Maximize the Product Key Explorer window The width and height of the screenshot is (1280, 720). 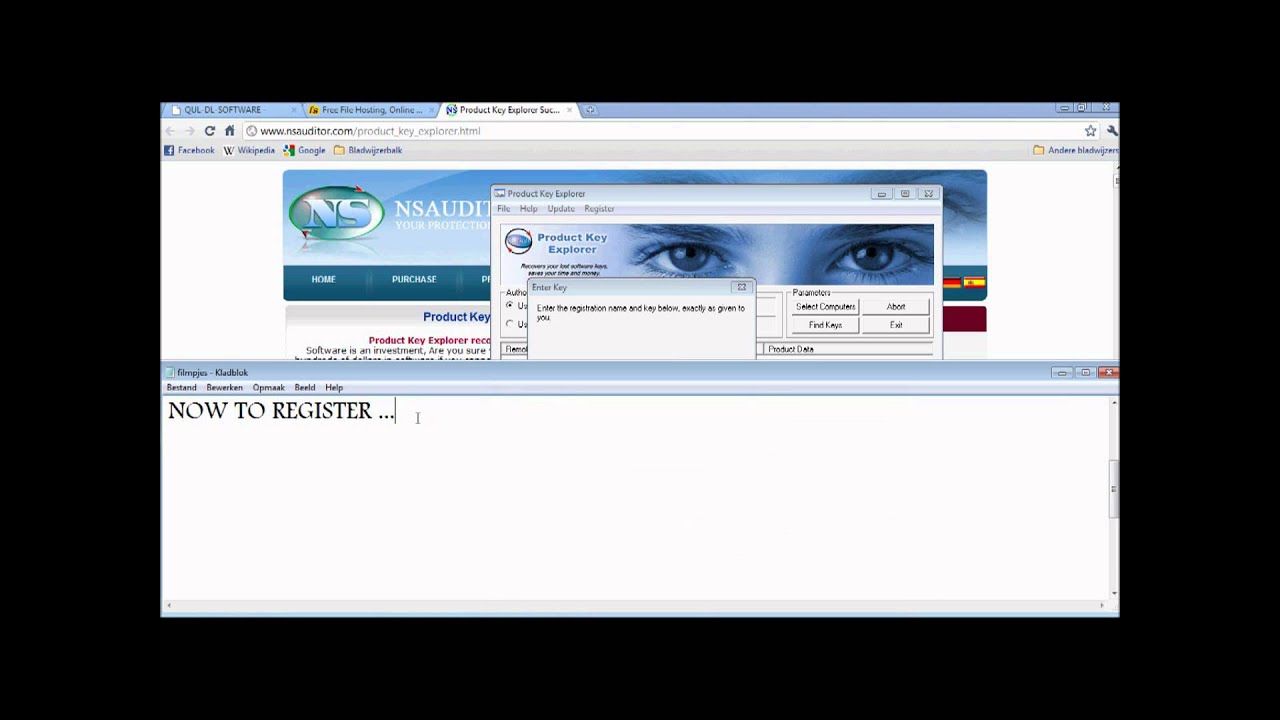(905, 194)
